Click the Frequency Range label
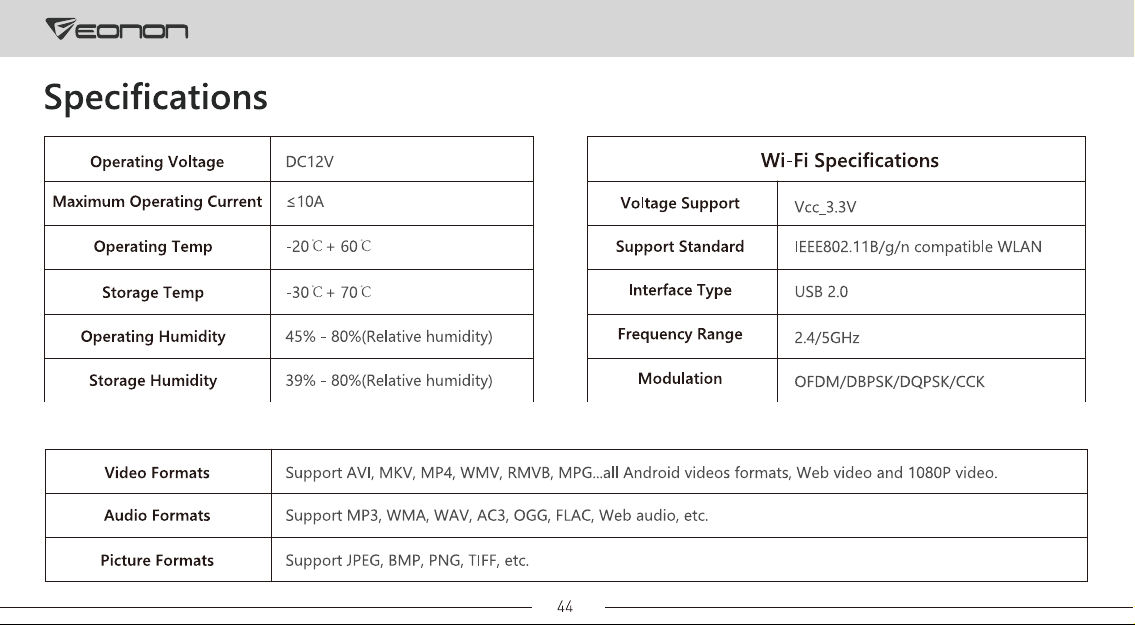The image size is (1135, 625). [x=680, y=335]
